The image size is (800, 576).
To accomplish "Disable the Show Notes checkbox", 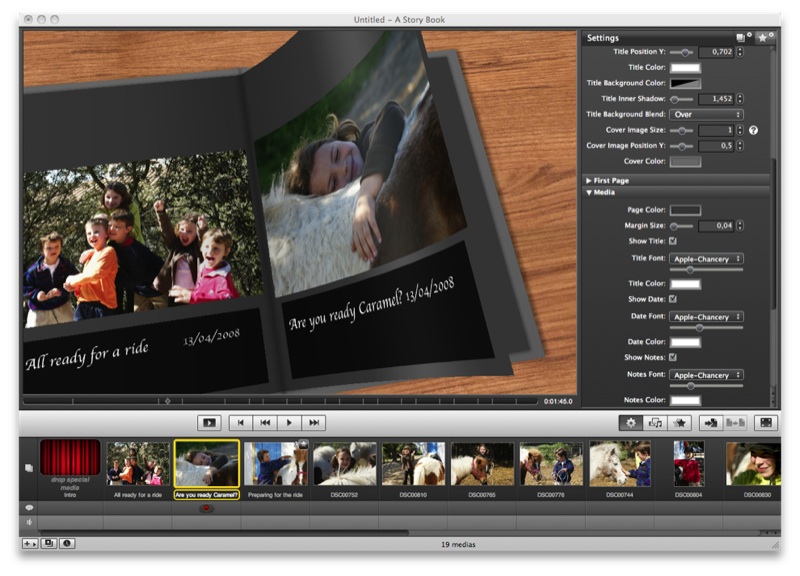I will [673, 357].
